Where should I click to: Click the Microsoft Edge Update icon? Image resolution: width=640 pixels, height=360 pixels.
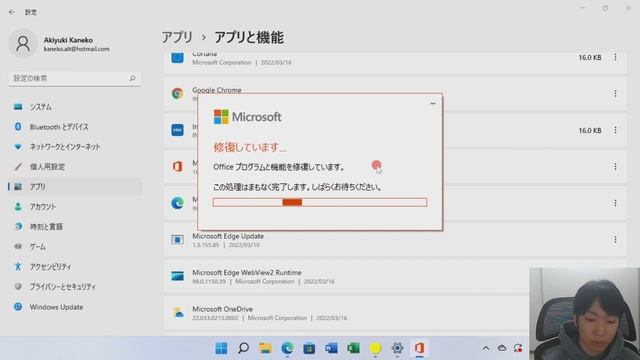tap(177, 240)
